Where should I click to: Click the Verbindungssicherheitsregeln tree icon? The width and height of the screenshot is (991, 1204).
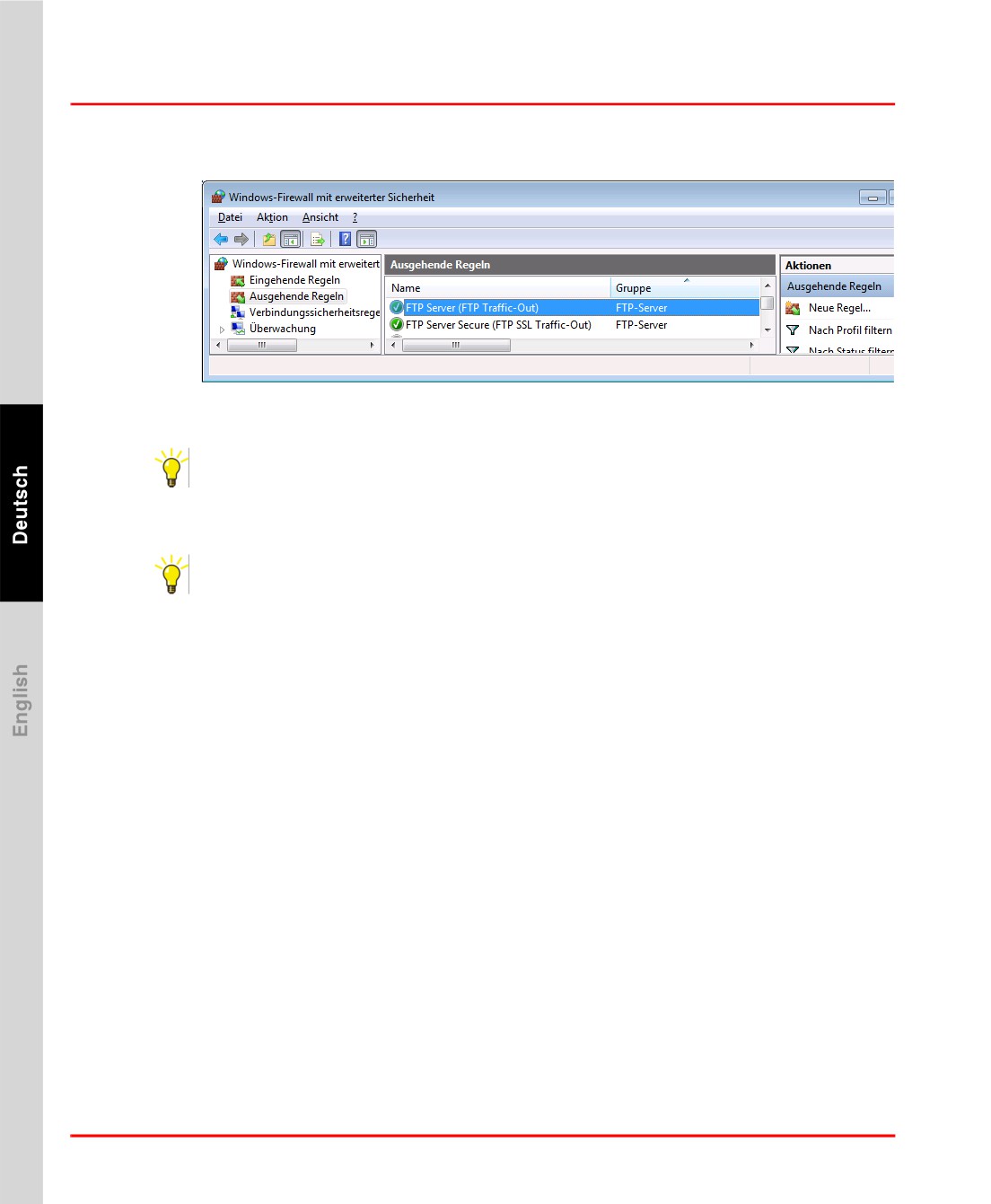coord(238,312)
